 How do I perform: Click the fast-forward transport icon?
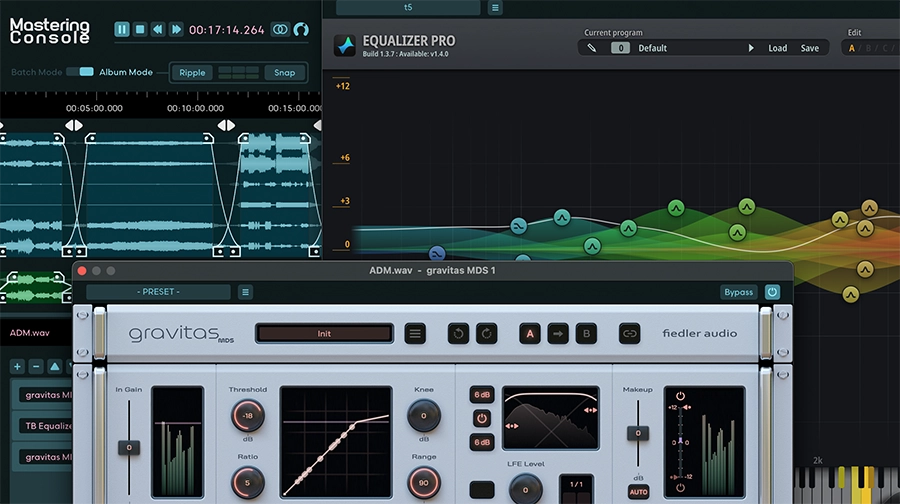[x=176, y=30]
